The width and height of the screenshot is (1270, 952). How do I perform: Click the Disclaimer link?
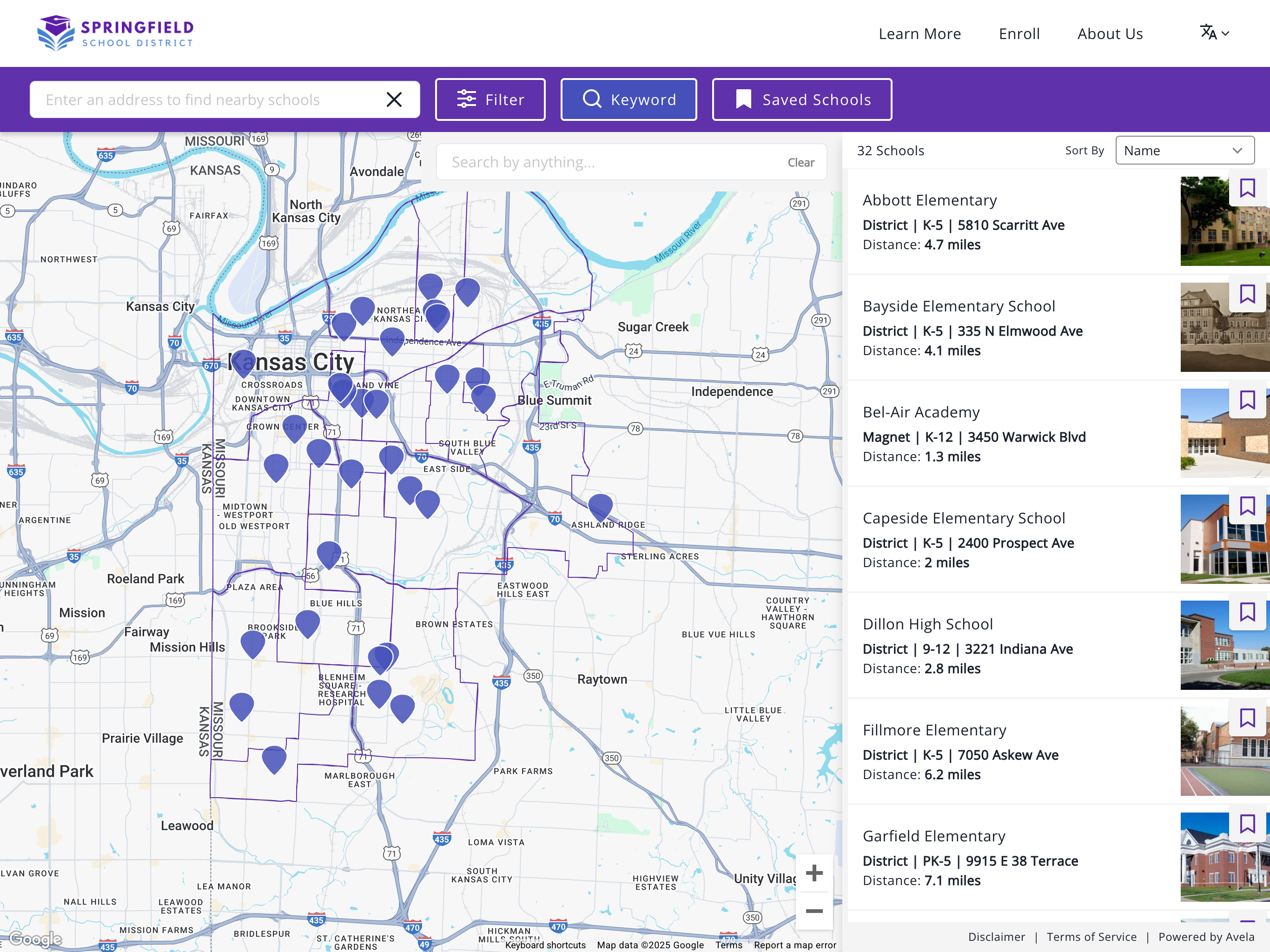[x=997, y=937]
